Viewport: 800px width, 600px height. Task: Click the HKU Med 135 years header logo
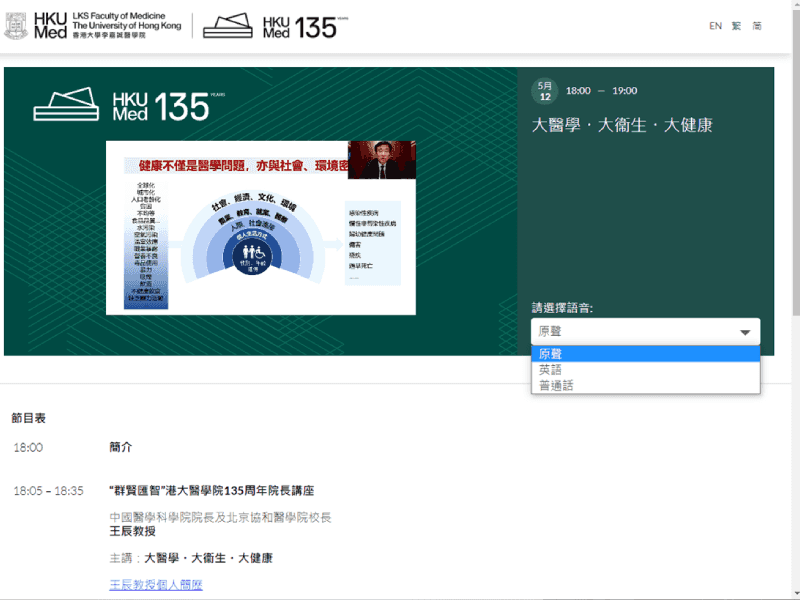(x=276, y=26)
